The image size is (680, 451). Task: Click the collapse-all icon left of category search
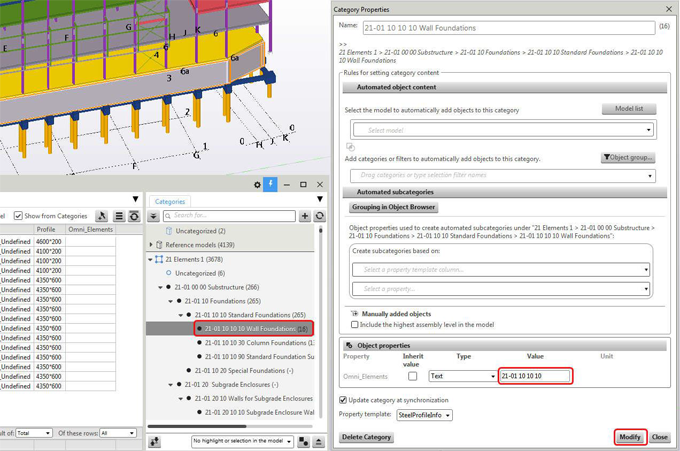(x=153, y=216)
